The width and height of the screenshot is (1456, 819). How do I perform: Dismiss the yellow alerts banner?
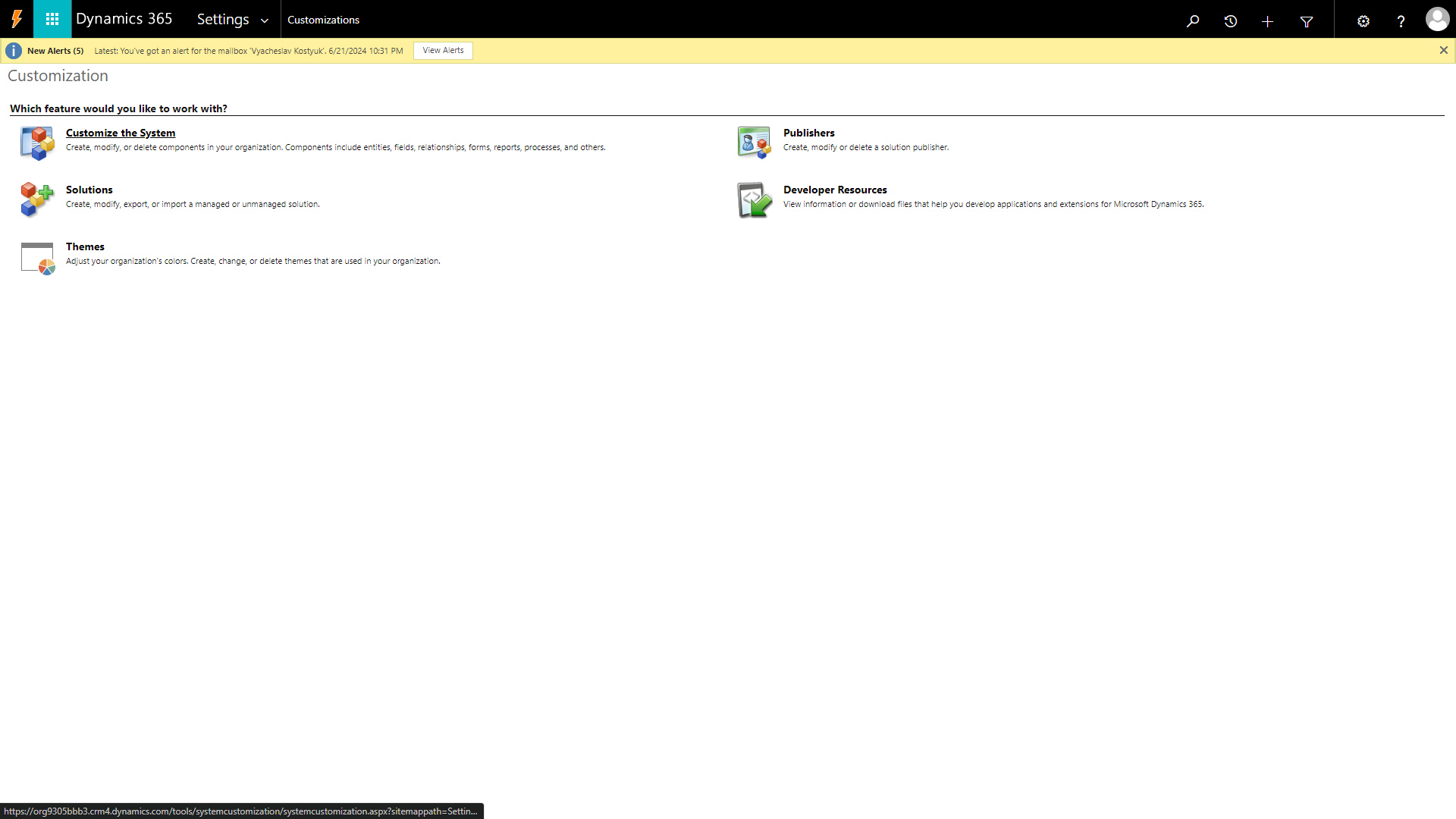click(x=1443, y=50)
